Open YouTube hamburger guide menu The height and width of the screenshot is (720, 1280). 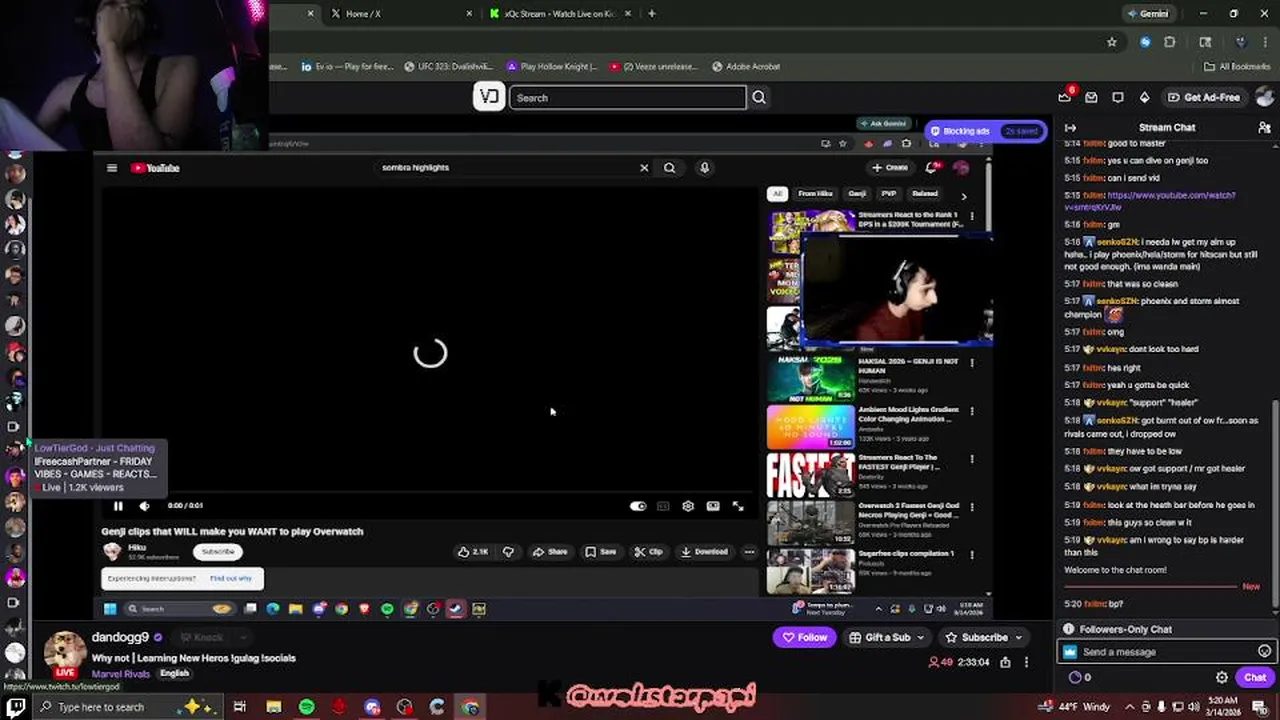112,168
